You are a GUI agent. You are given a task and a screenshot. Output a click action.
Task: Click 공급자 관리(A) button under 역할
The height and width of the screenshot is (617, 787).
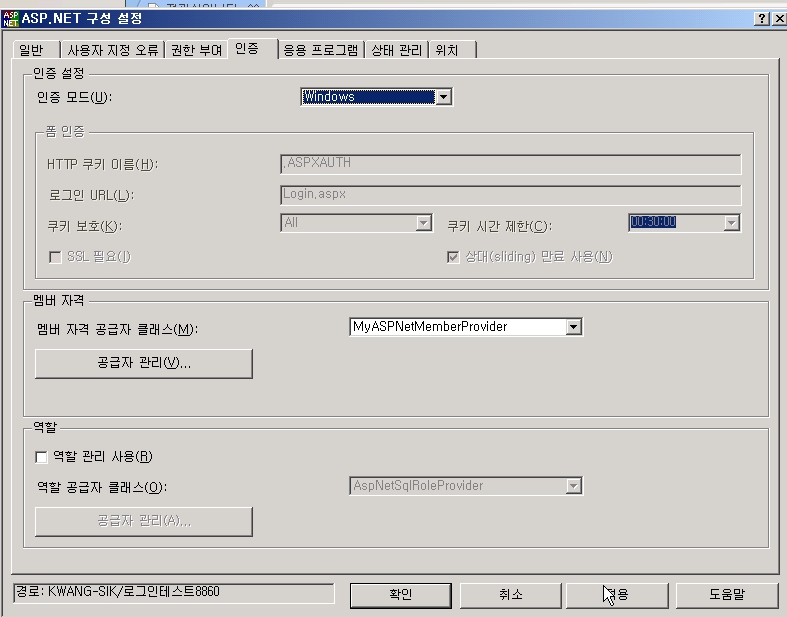tap(144, 521)
